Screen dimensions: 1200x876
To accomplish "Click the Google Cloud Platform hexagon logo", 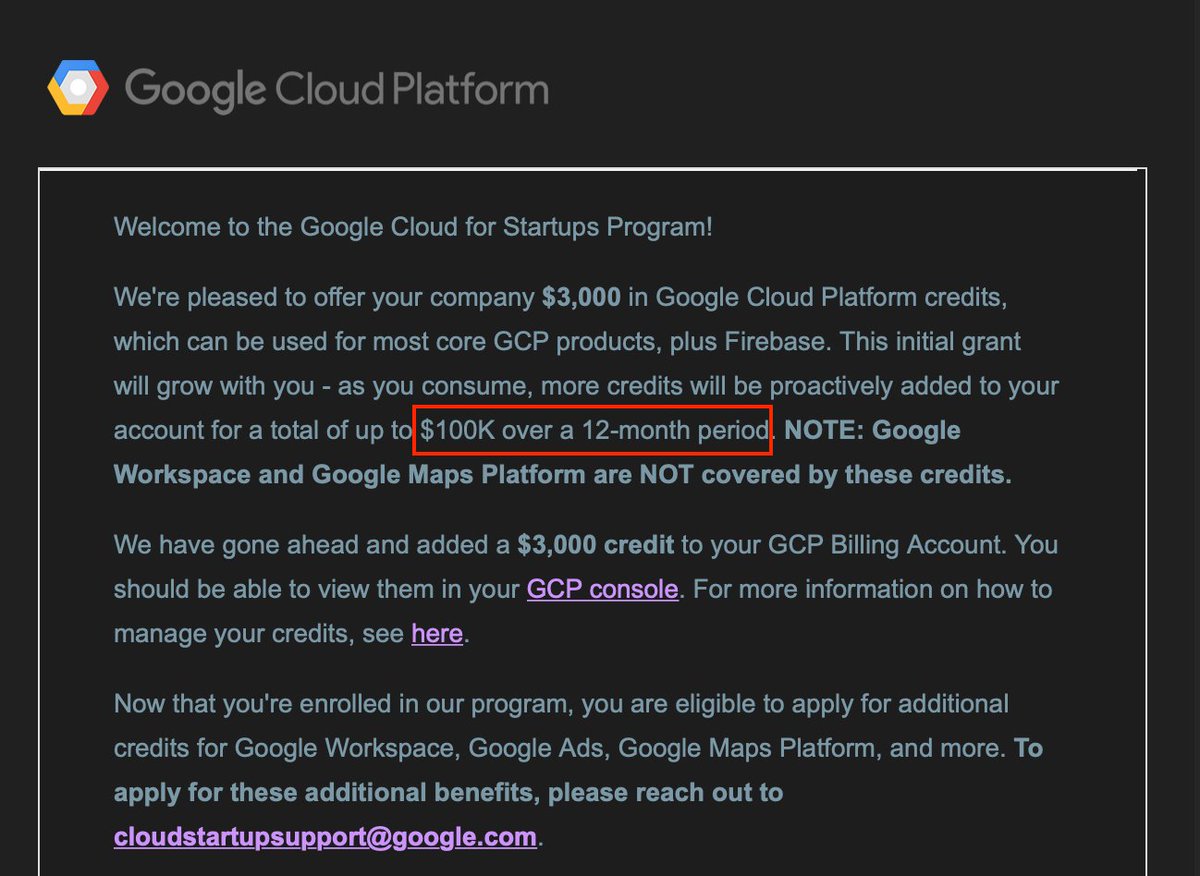I will pos(77,88).
